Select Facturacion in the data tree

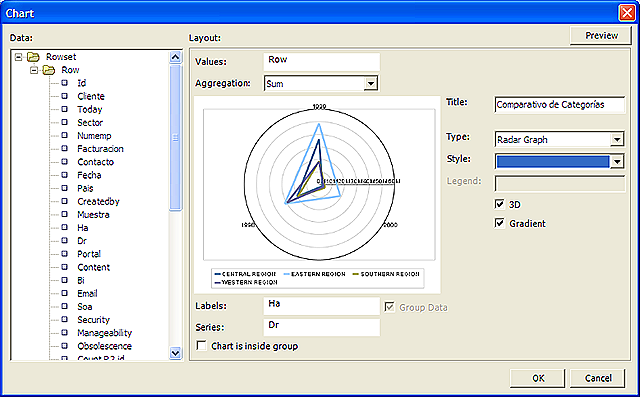100,149
